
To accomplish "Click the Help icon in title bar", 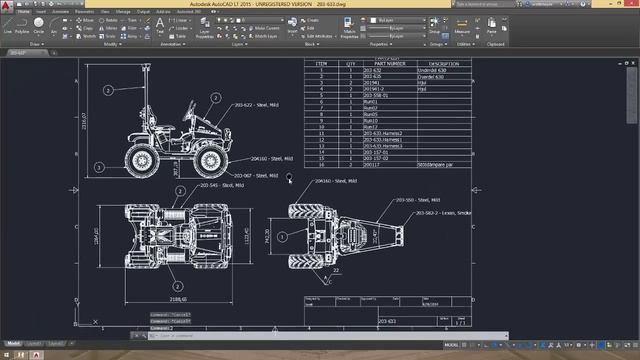I will [583, 4].
